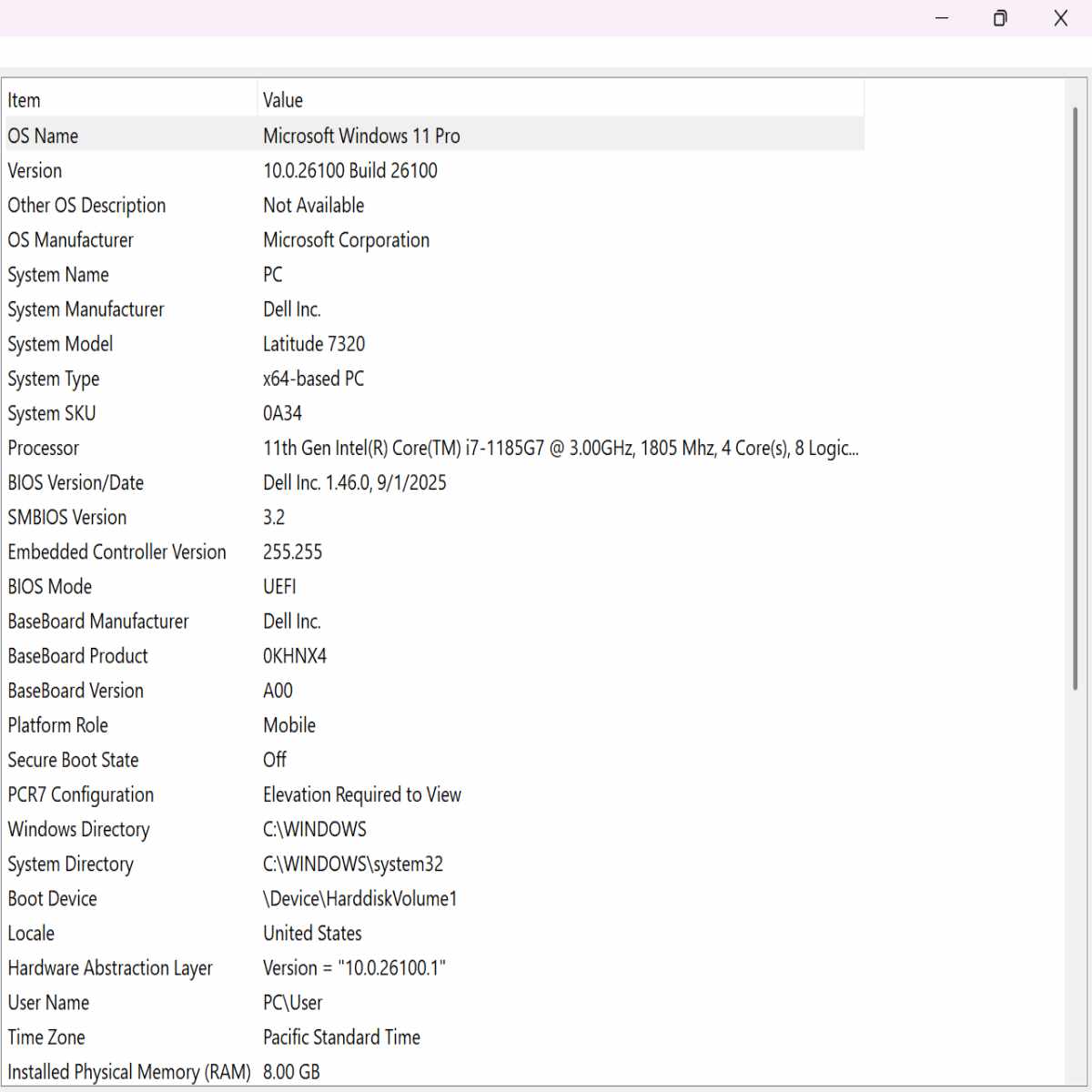This screenshot has height=1092, width=1092.
Task: Click the Latitude 7320 value
Action: tap(314, 344)
